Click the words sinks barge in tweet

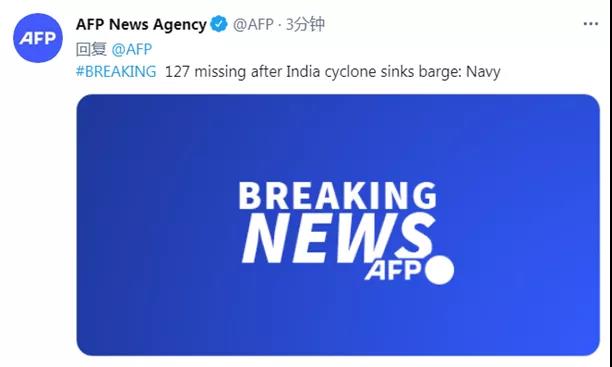[x=420, y=73]
